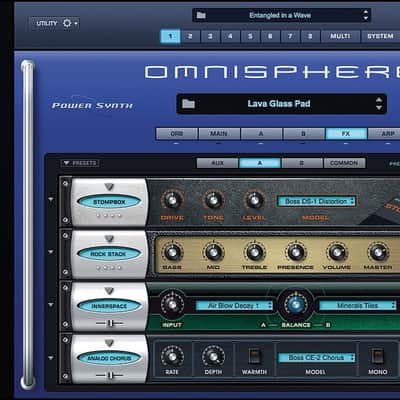
Task: Step to next multi with down arrow
Action: point(366,18)
